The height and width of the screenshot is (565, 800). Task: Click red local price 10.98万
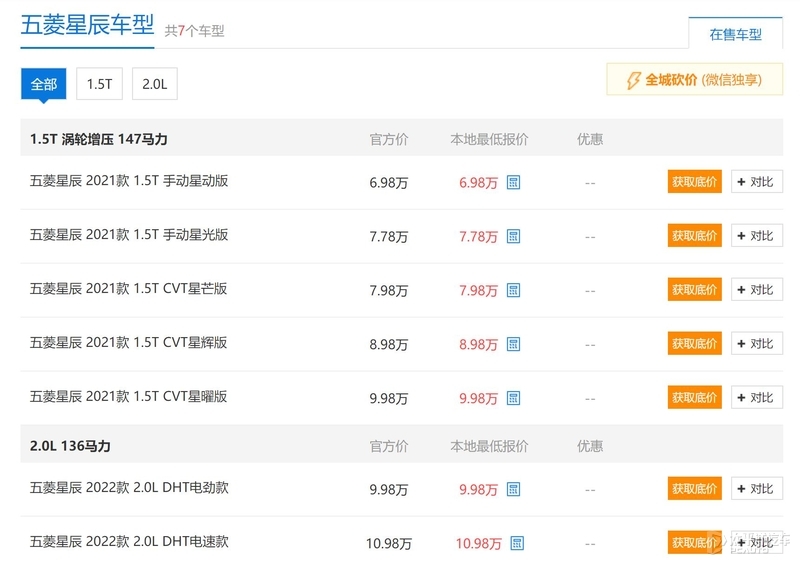tap(479, 544)
